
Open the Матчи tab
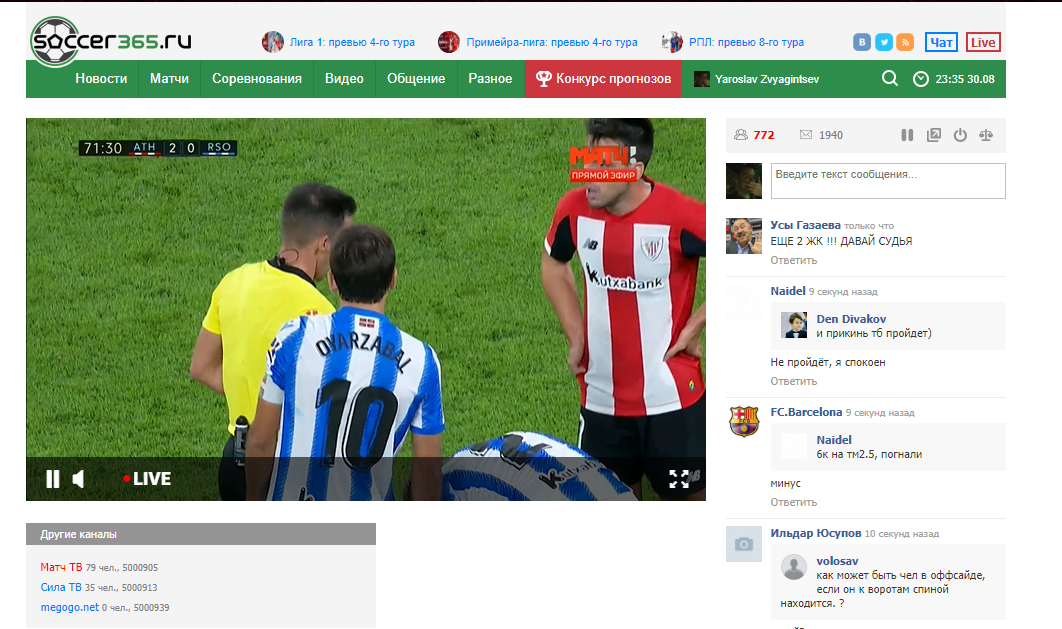point(169,79)
